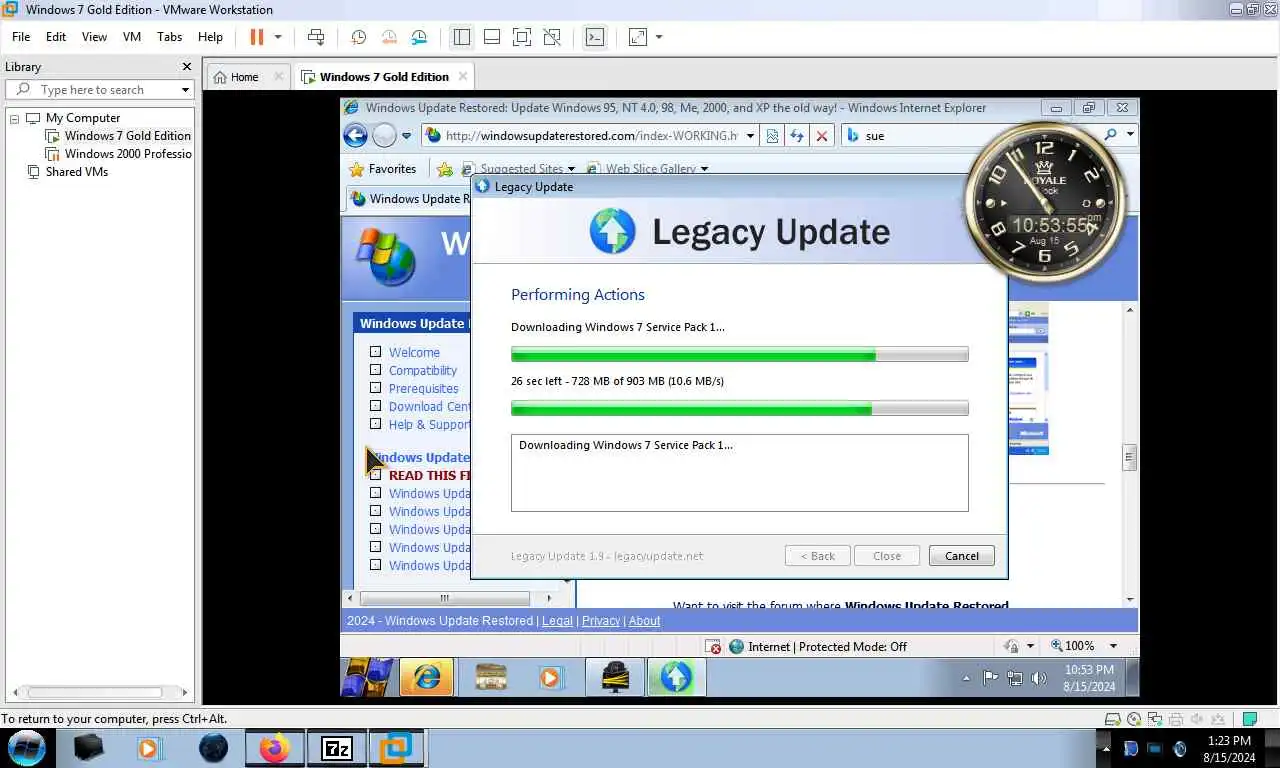Take a snapshot of this virtual machine
Screen dimensions: 1280x768
(359, 37)
